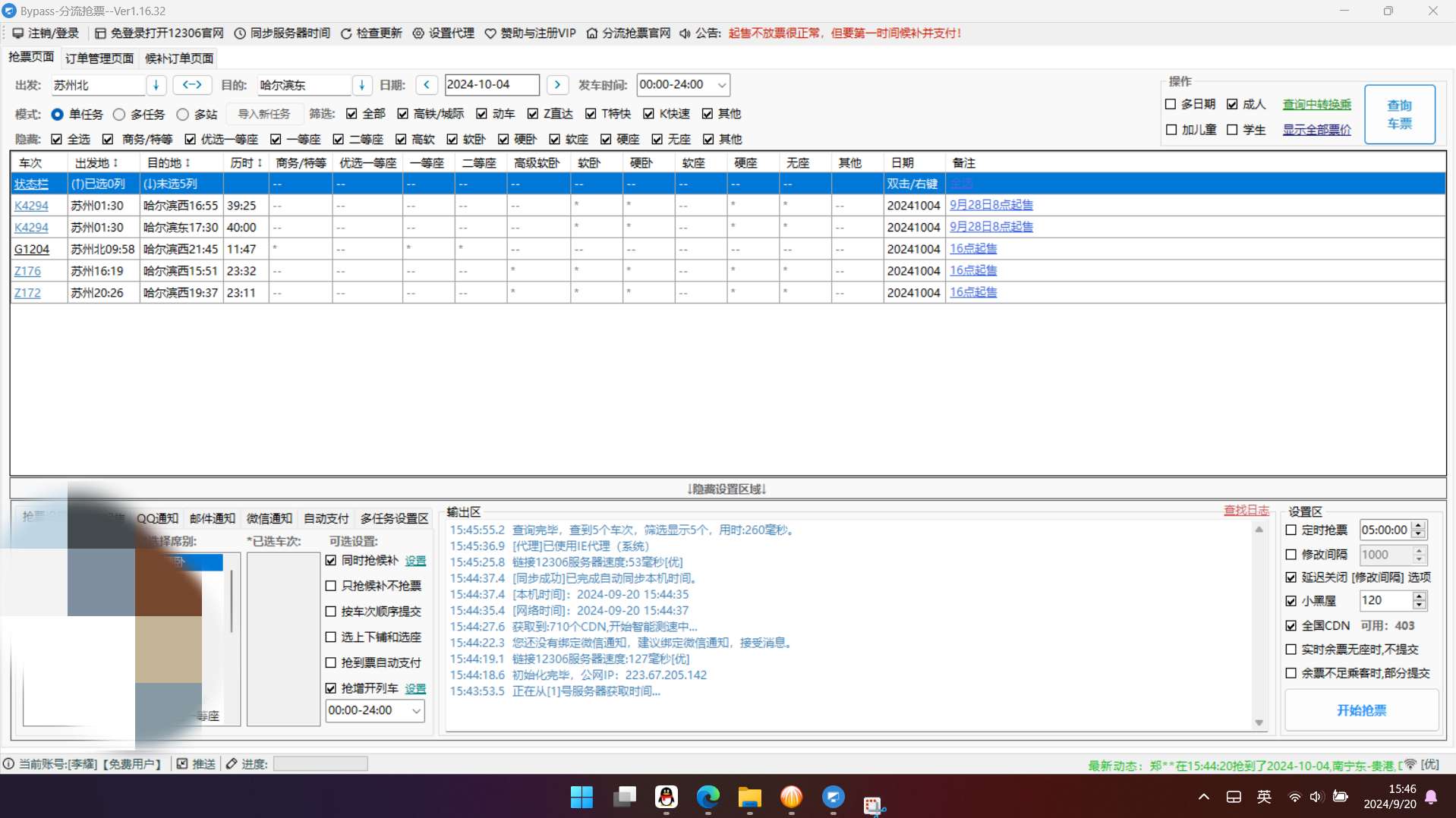This screenshot has height=818, width=1456.
Task: Uncheck the 高铁/城际 filter checkbox
Action: click(x=402, y=114)
